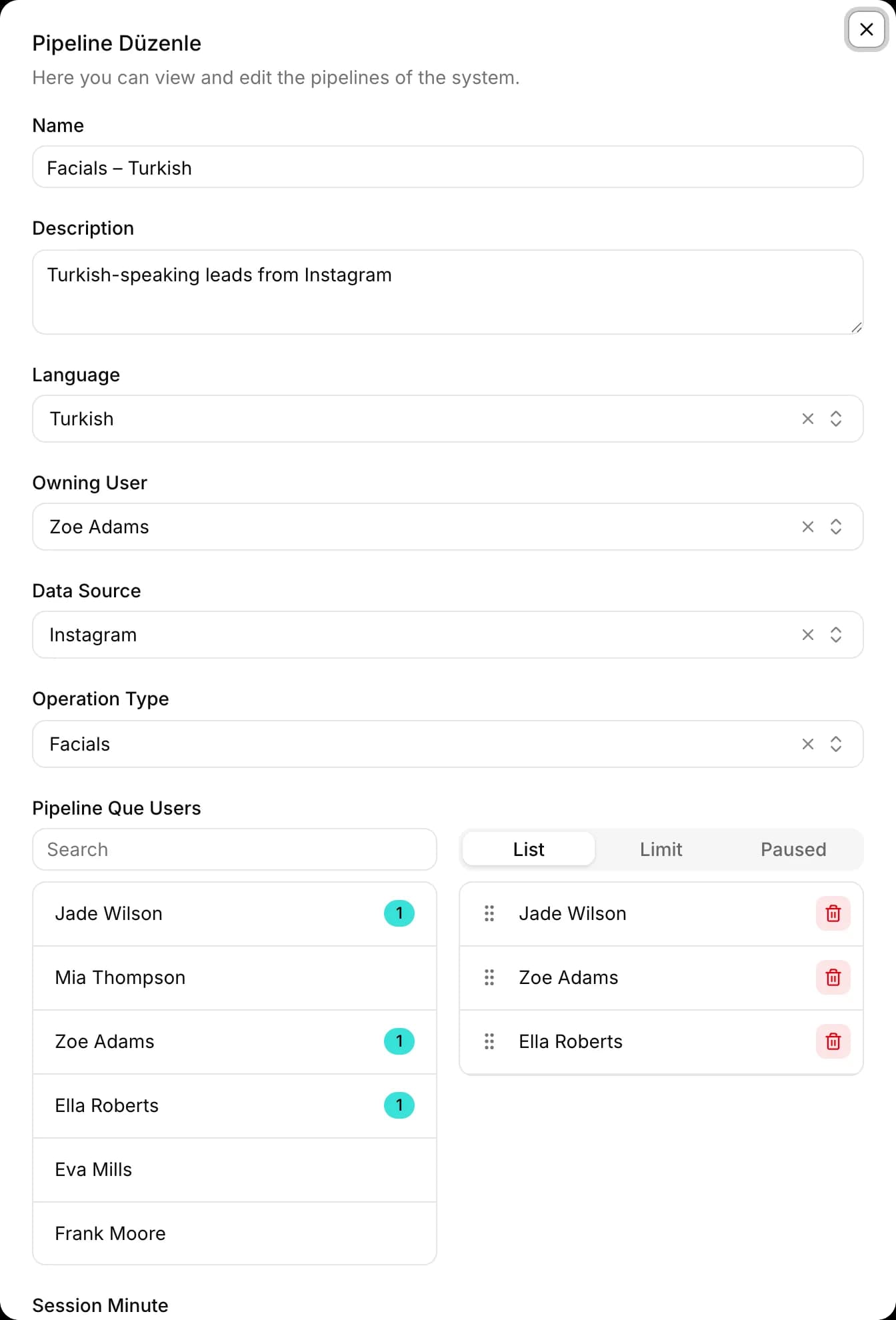Delete Ella Roberts from queue list
This screenshot has width=896, height=1320.
click(x=833, y=1041)
